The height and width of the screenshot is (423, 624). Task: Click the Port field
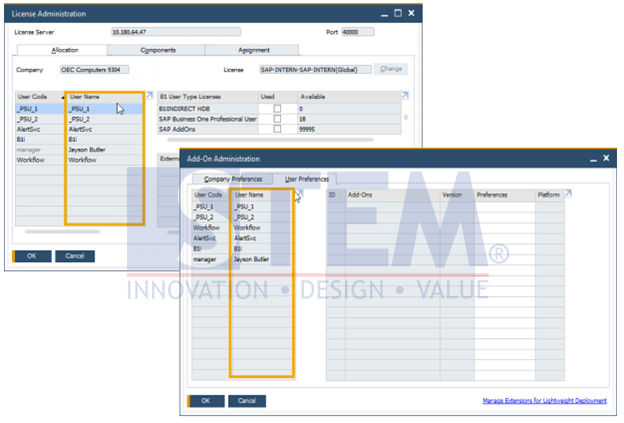pyautogui.click(x=357, y=32)
